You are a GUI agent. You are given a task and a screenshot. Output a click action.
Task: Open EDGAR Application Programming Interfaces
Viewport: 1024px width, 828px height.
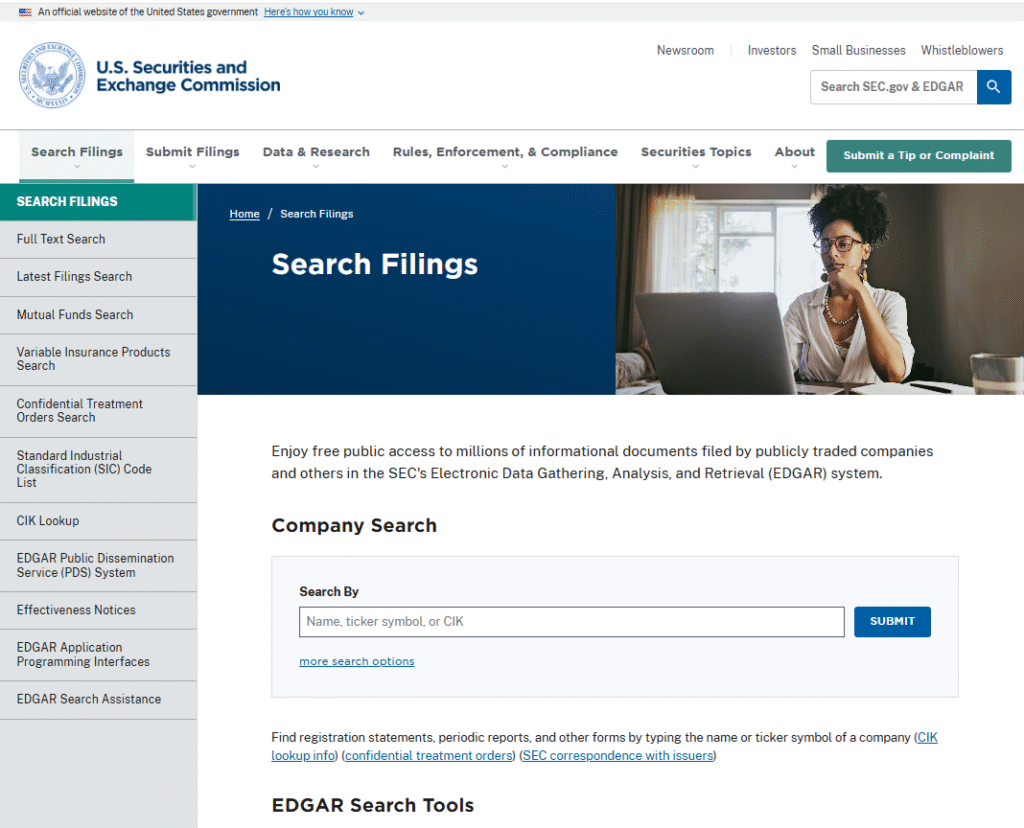(x=98, y=655)
